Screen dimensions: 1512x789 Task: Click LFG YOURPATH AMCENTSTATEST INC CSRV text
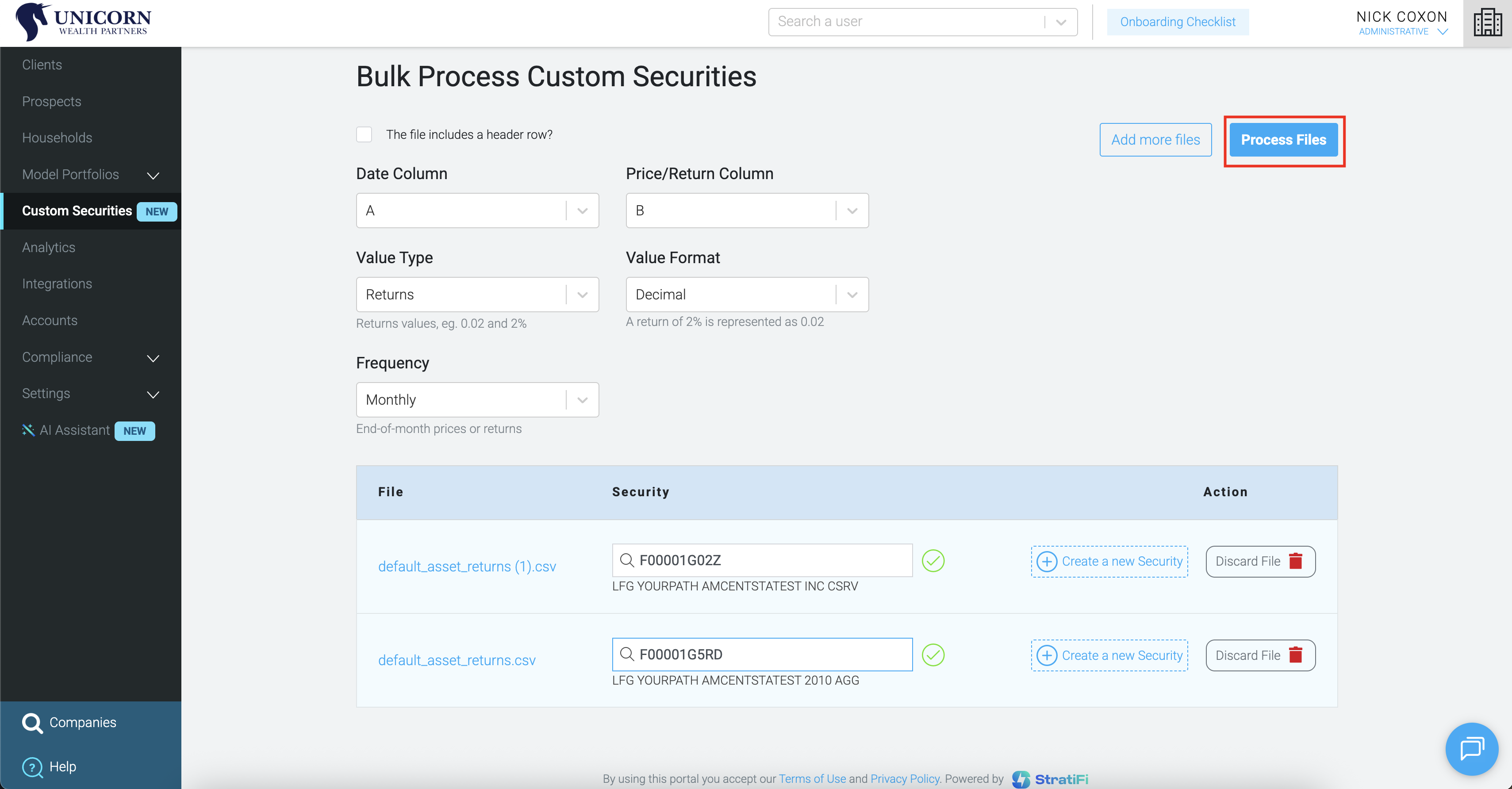pos(735,586)
